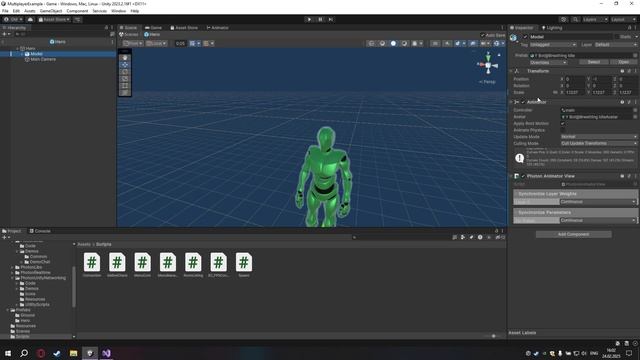Select the RoomListing script asset

193,265
